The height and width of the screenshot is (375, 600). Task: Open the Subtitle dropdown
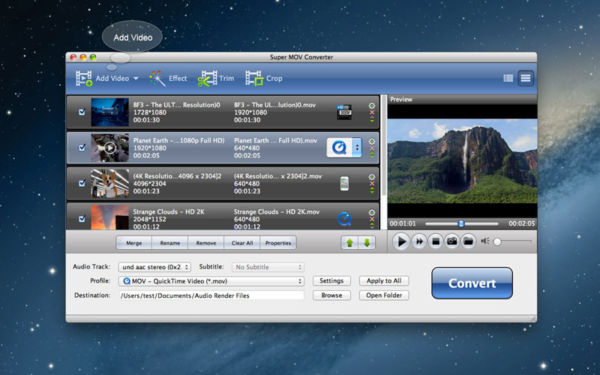pos(268,267)
